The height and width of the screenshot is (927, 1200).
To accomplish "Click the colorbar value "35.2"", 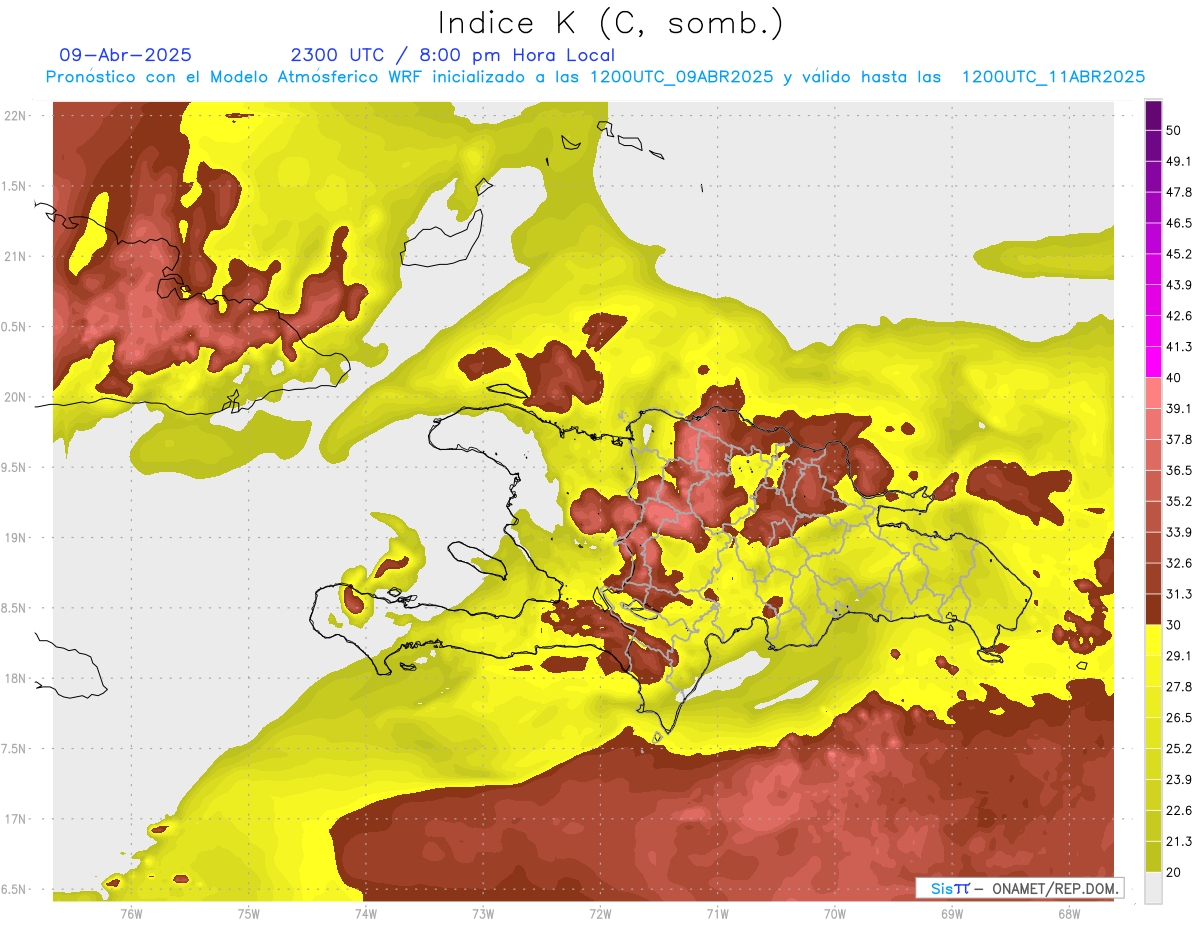I will (1179, 501).
